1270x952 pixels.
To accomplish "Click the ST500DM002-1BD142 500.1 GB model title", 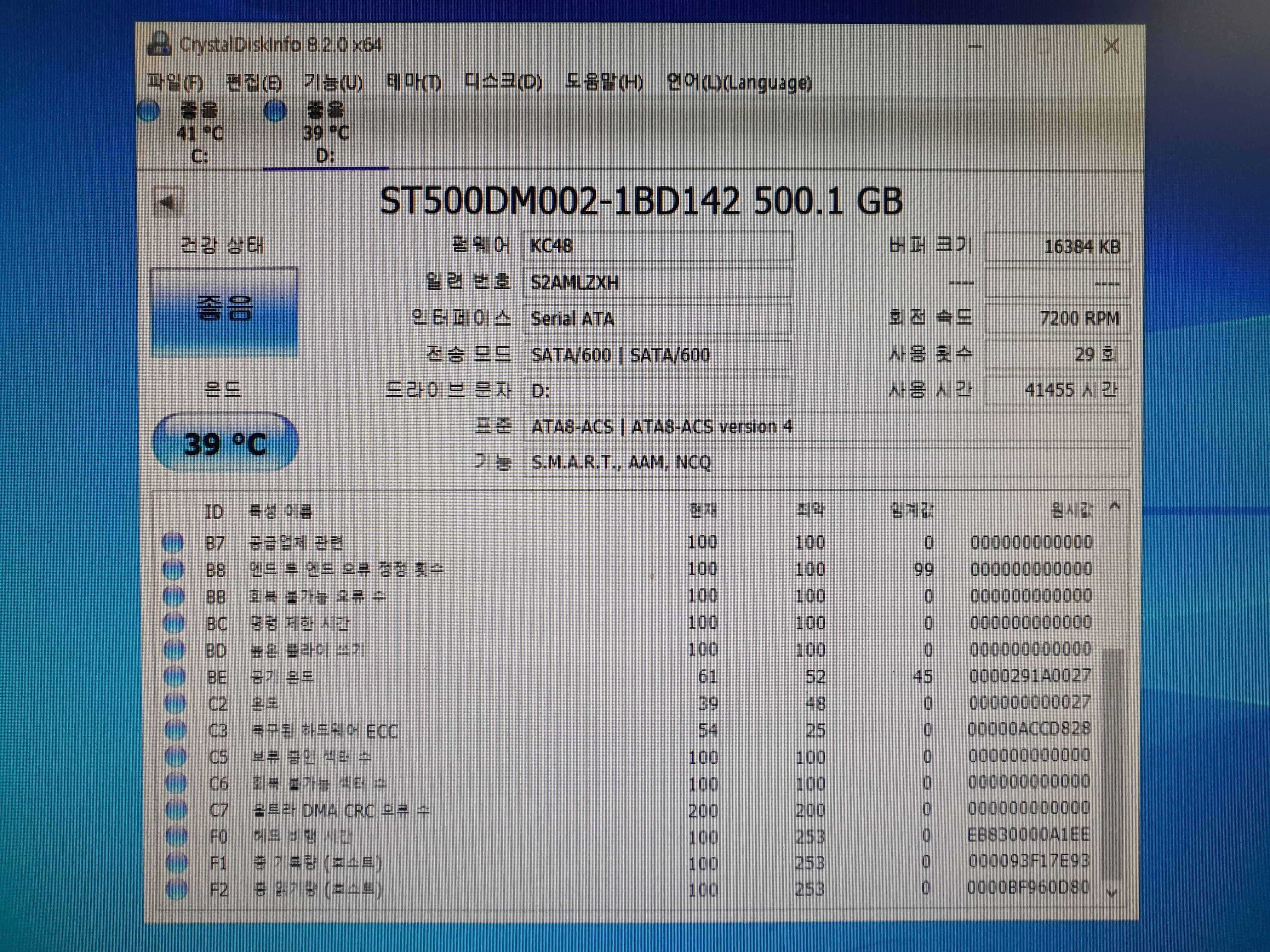I will 641,201.
